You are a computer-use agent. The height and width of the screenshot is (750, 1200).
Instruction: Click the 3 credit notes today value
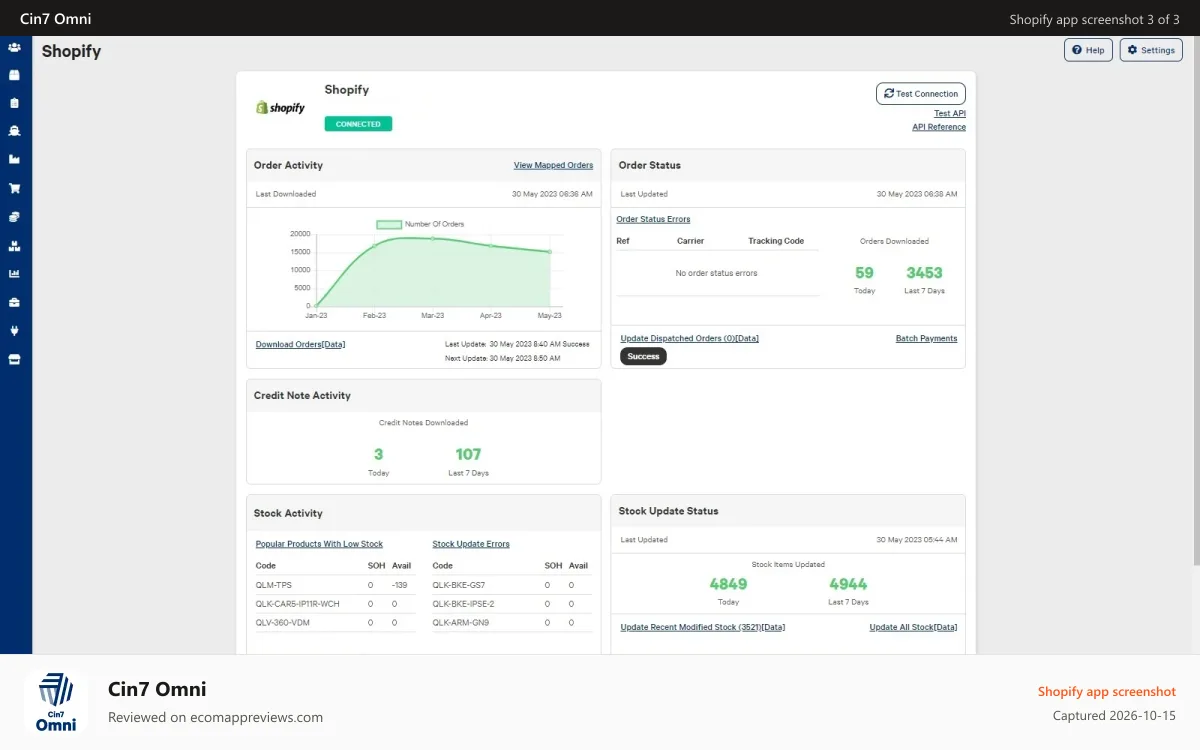tap(378, 454)
